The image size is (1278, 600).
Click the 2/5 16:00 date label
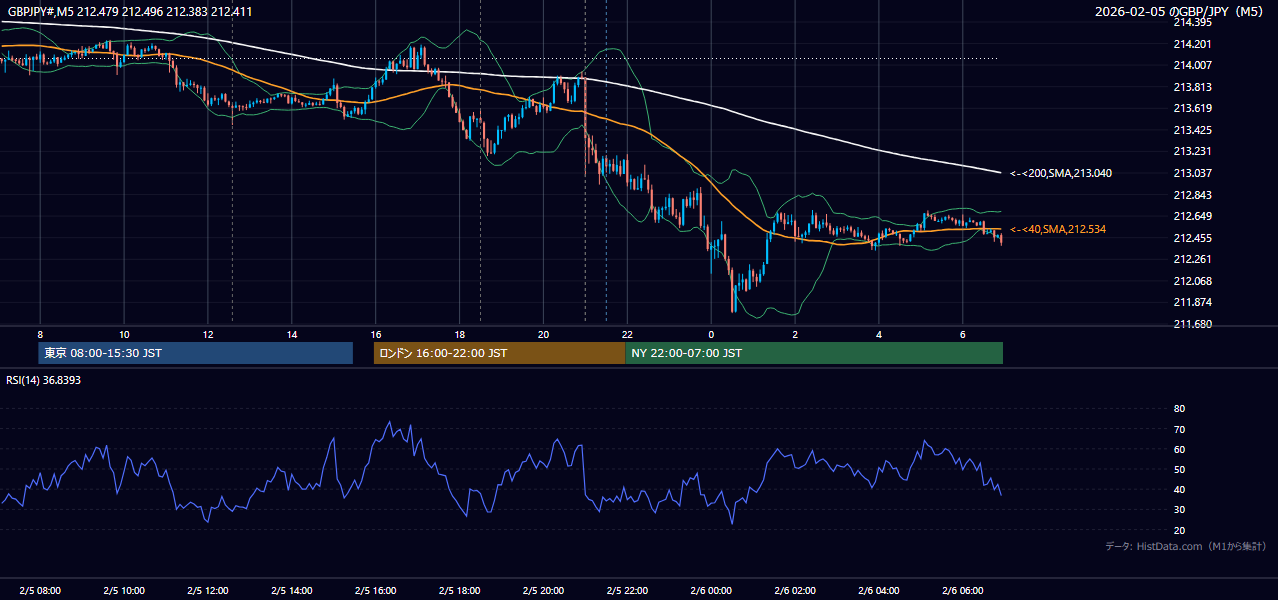click(376, 590)
